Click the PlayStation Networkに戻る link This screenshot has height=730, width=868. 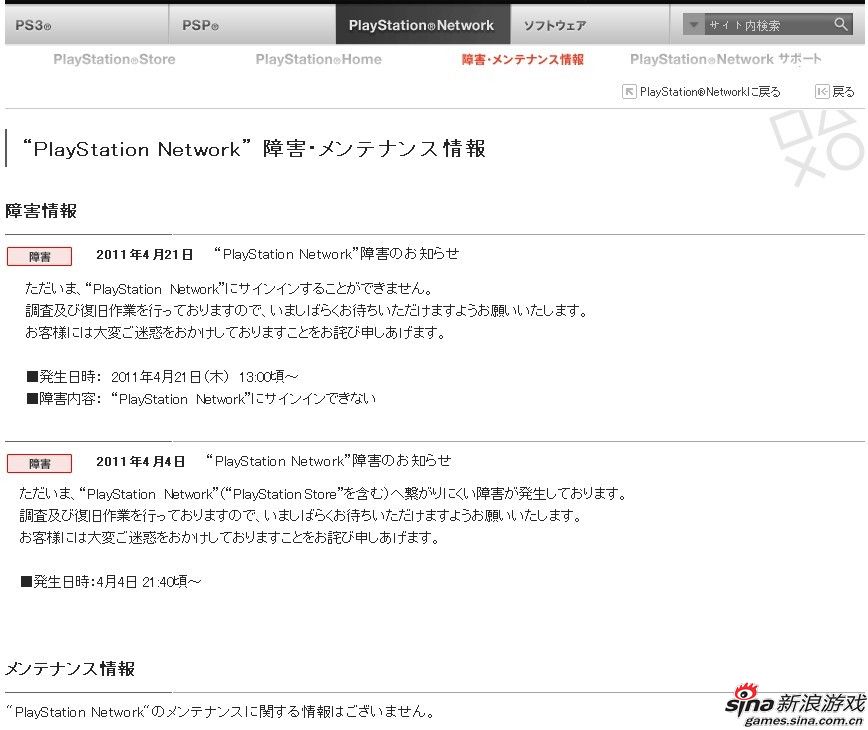tap(710, 92)
